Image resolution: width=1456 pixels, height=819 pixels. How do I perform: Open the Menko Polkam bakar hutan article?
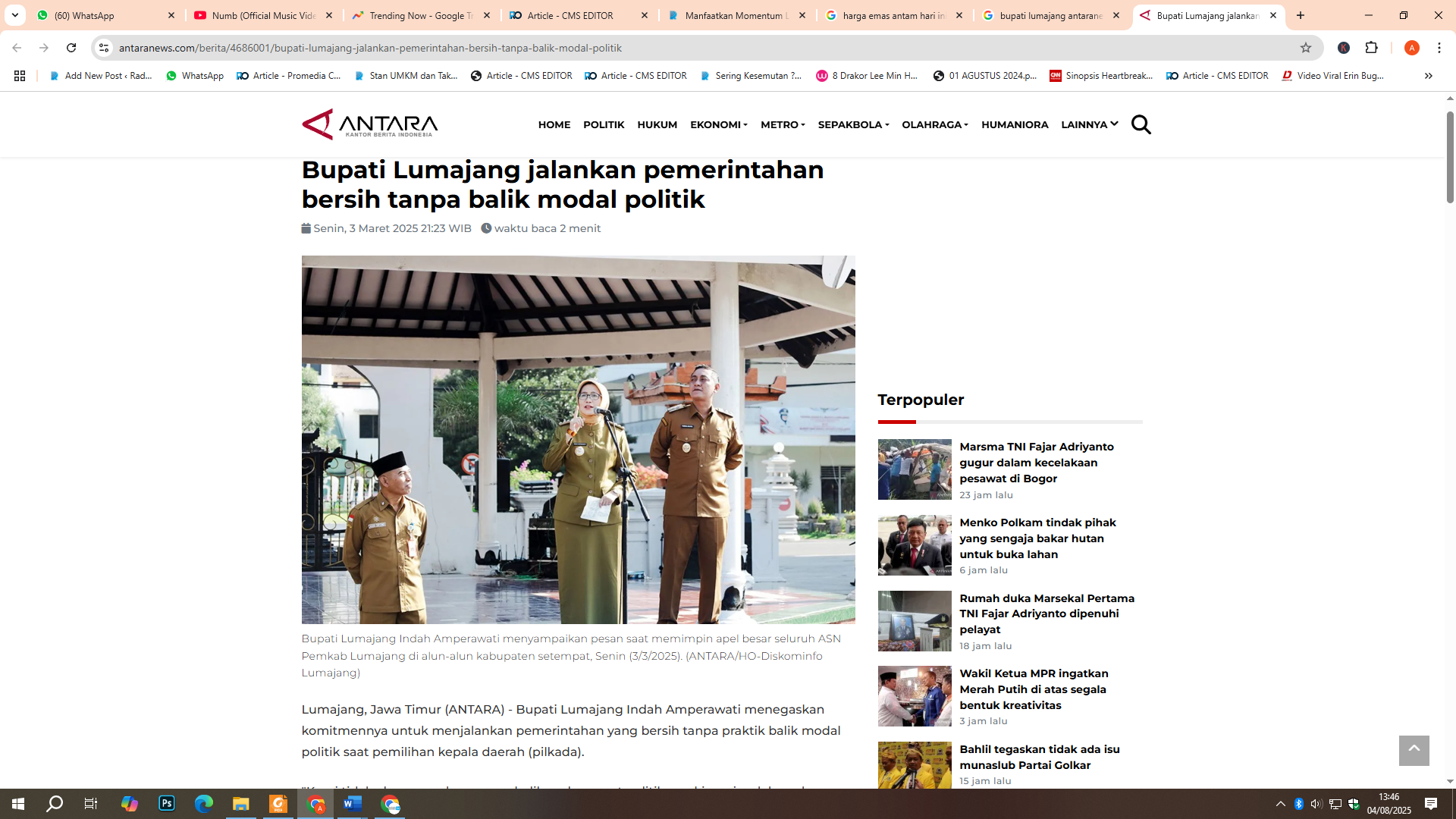(x=1037, y=538)
